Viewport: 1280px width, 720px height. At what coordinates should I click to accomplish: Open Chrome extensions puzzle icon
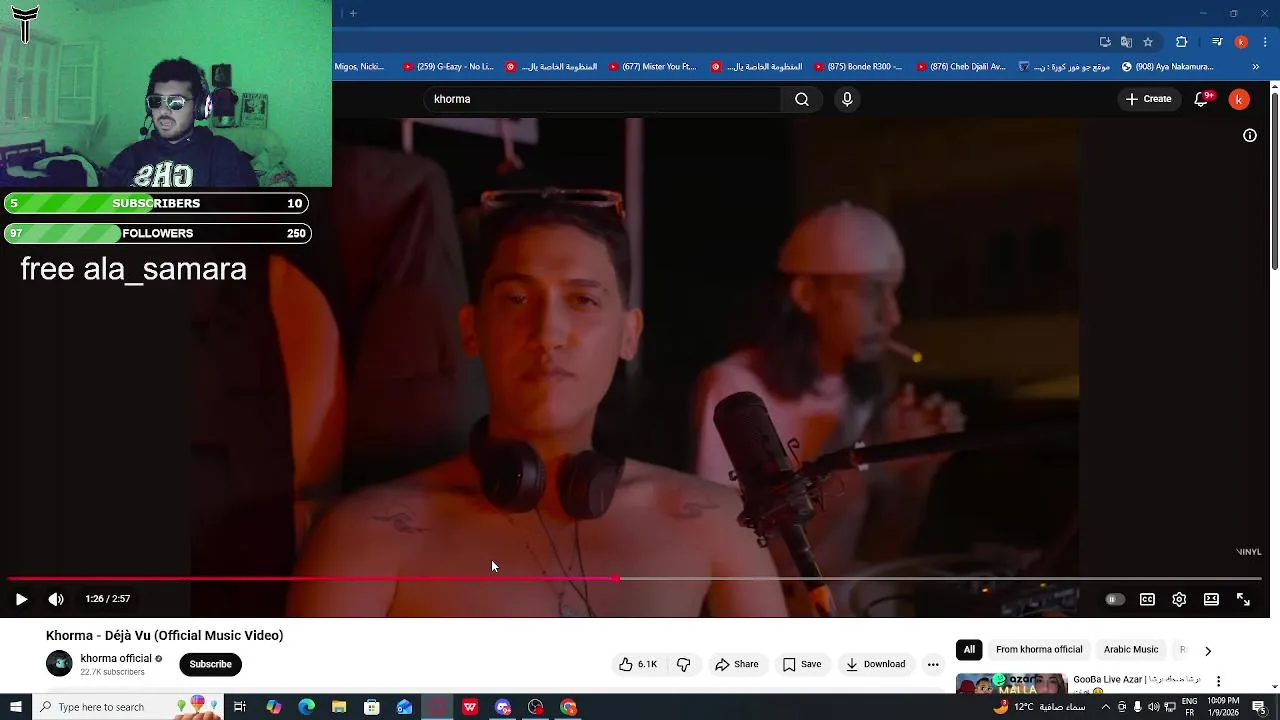click(1181, 42)
